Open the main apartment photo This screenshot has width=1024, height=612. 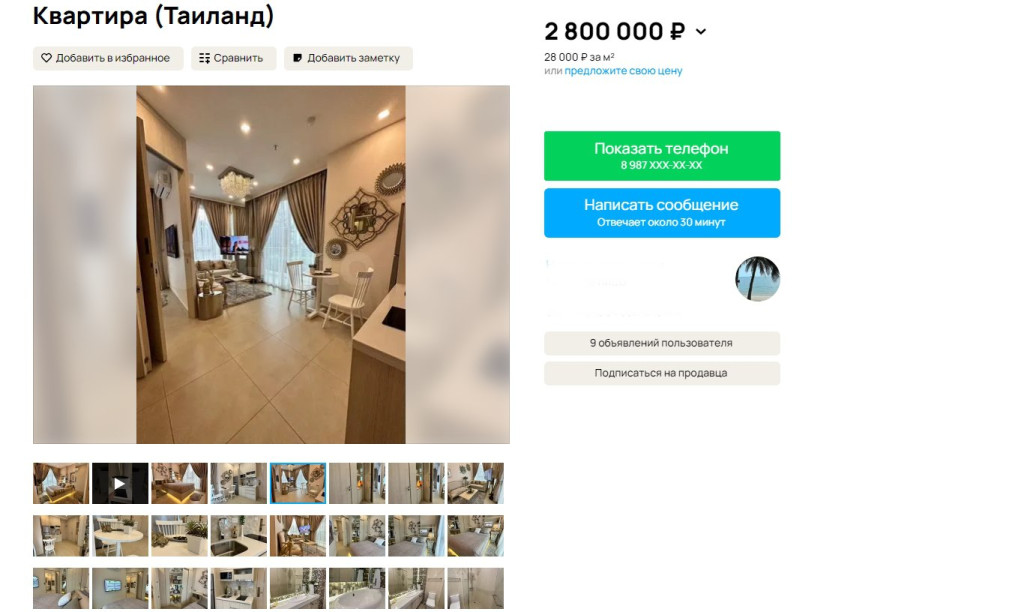(271, 265)
